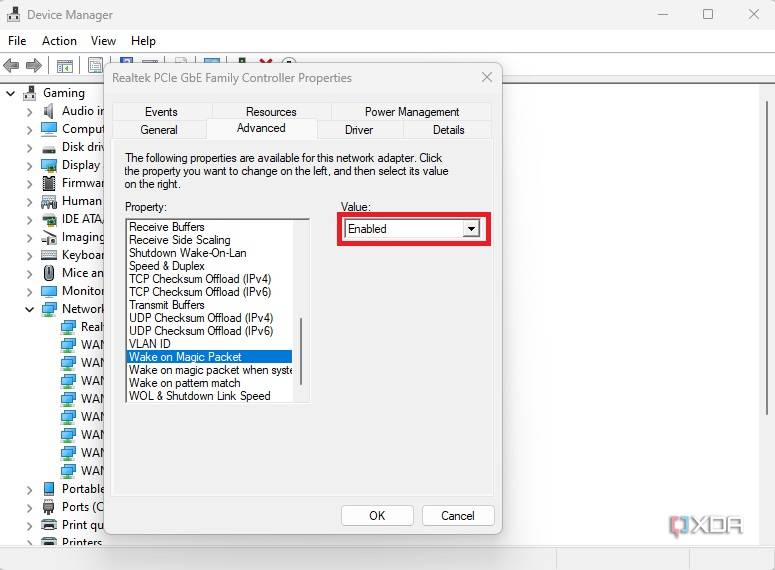Expand the Display adapters chevron
Screen dimensions: 775x570
(x=30, y=166)
